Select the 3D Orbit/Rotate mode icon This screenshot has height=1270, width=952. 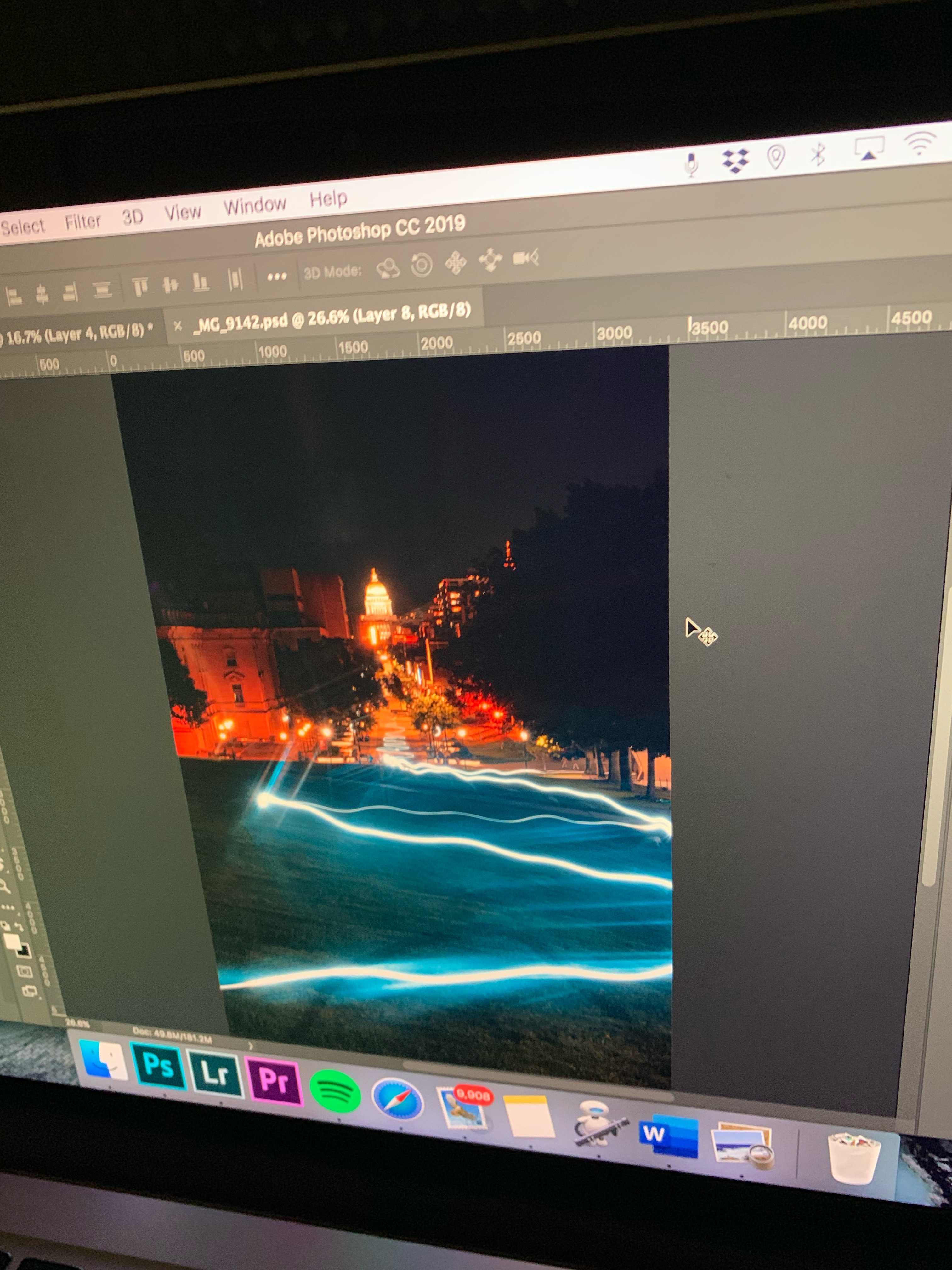(x=388, y=267)
